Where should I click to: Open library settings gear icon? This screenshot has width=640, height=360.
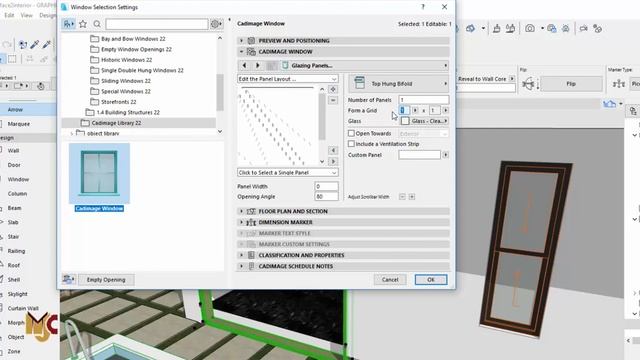click(x=216, y=24)
